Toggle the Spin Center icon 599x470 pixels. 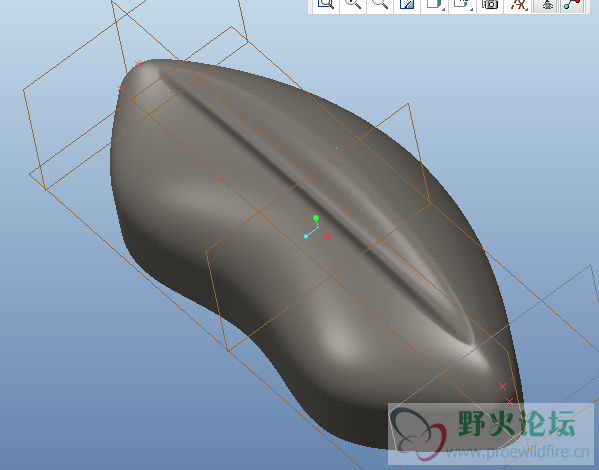pos(572,5)
